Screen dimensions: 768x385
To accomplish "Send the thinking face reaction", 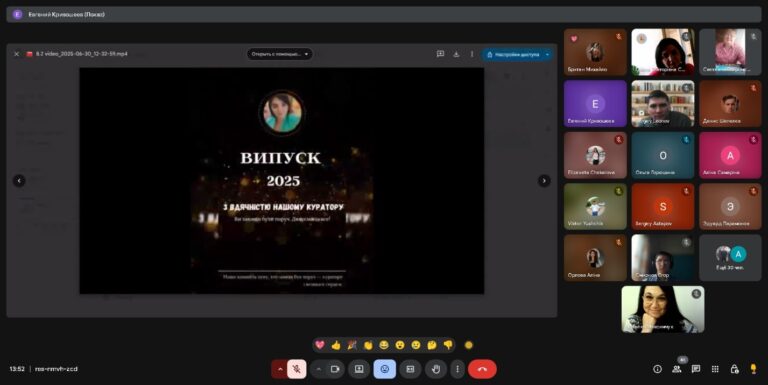I will coord(432,345).
